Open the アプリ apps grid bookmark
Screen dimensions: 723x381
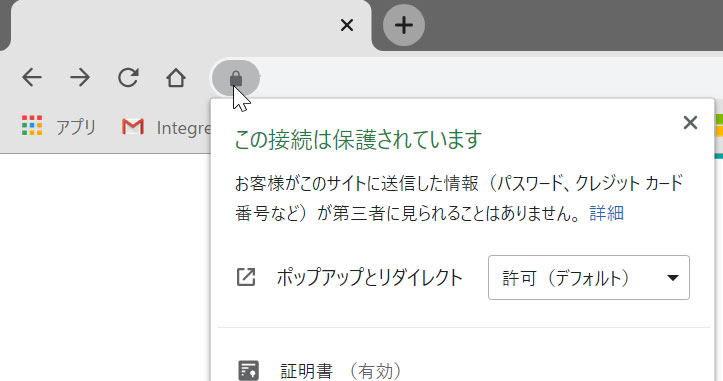59,126
